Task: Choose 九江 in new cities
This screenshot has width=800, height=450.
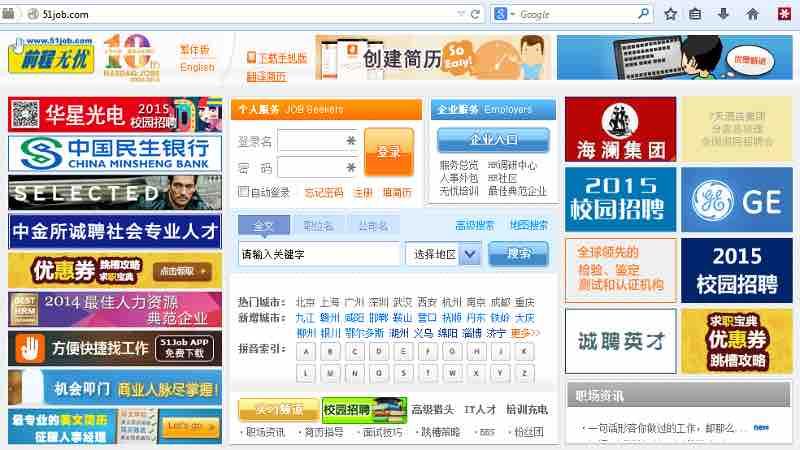Action: click(305, 317)
